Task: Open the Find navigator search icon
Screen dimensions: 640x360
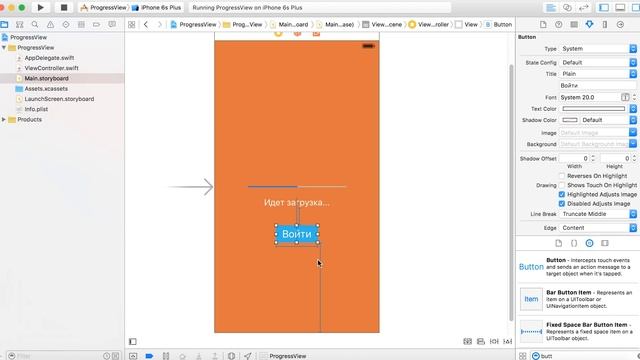Action: tap(35, 24)
